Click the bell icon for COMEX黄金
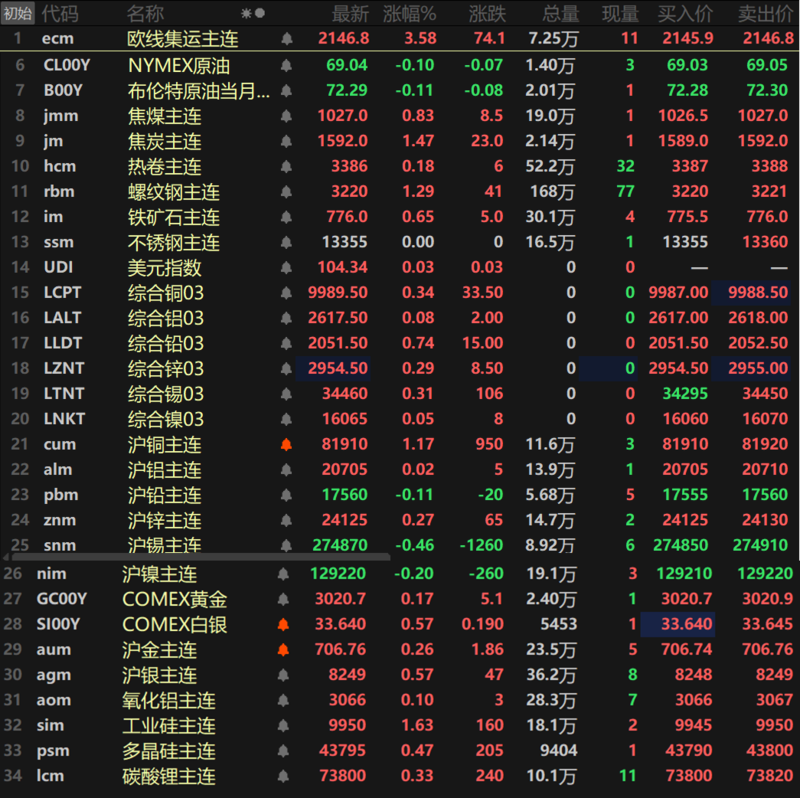Viewport: 800px width, 798px height. click(283, 599)
